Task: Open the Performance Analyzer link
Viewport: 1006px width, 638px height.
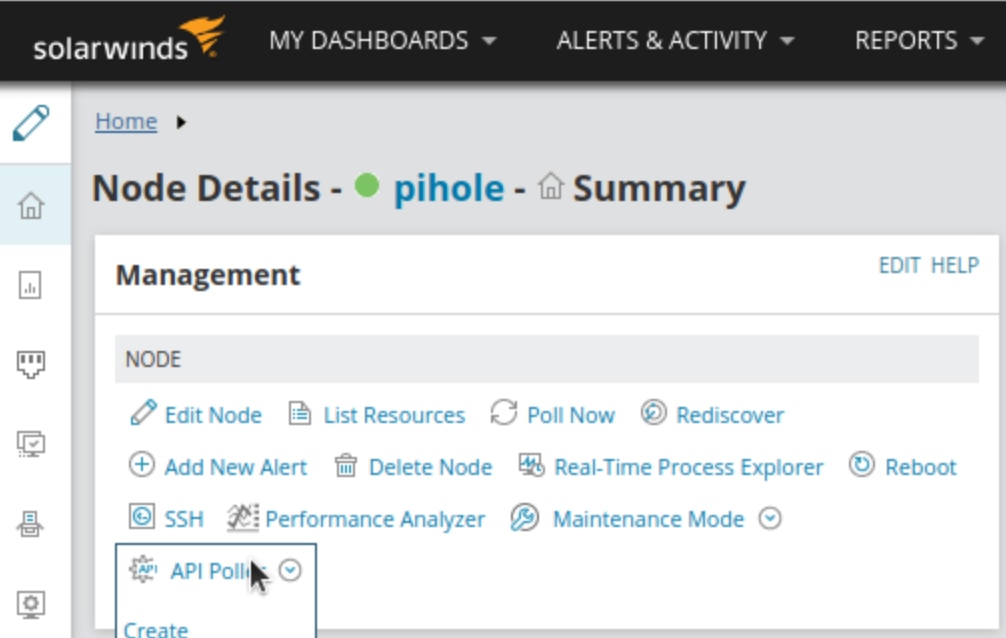Action: 375,519
